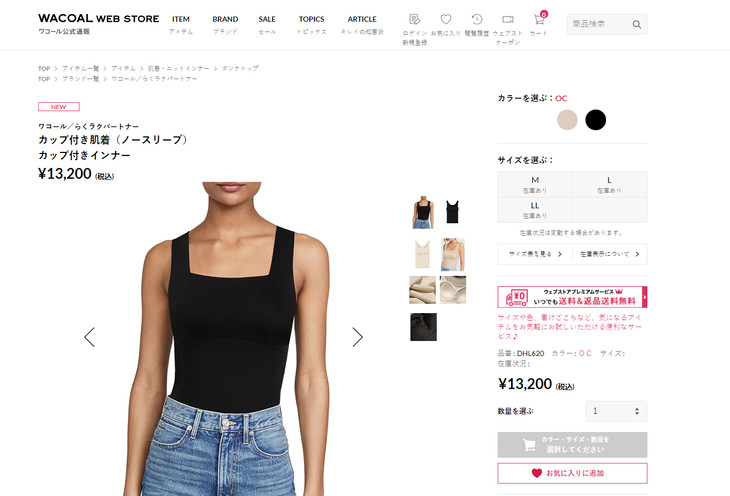
Task: Expand the stock display info link
Action: point(609,254)
